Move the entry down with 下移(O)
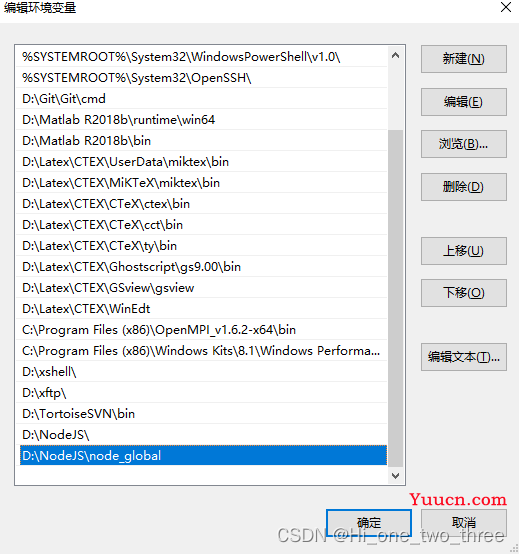This screenshot has height=554, width=519. pos(464,293)
